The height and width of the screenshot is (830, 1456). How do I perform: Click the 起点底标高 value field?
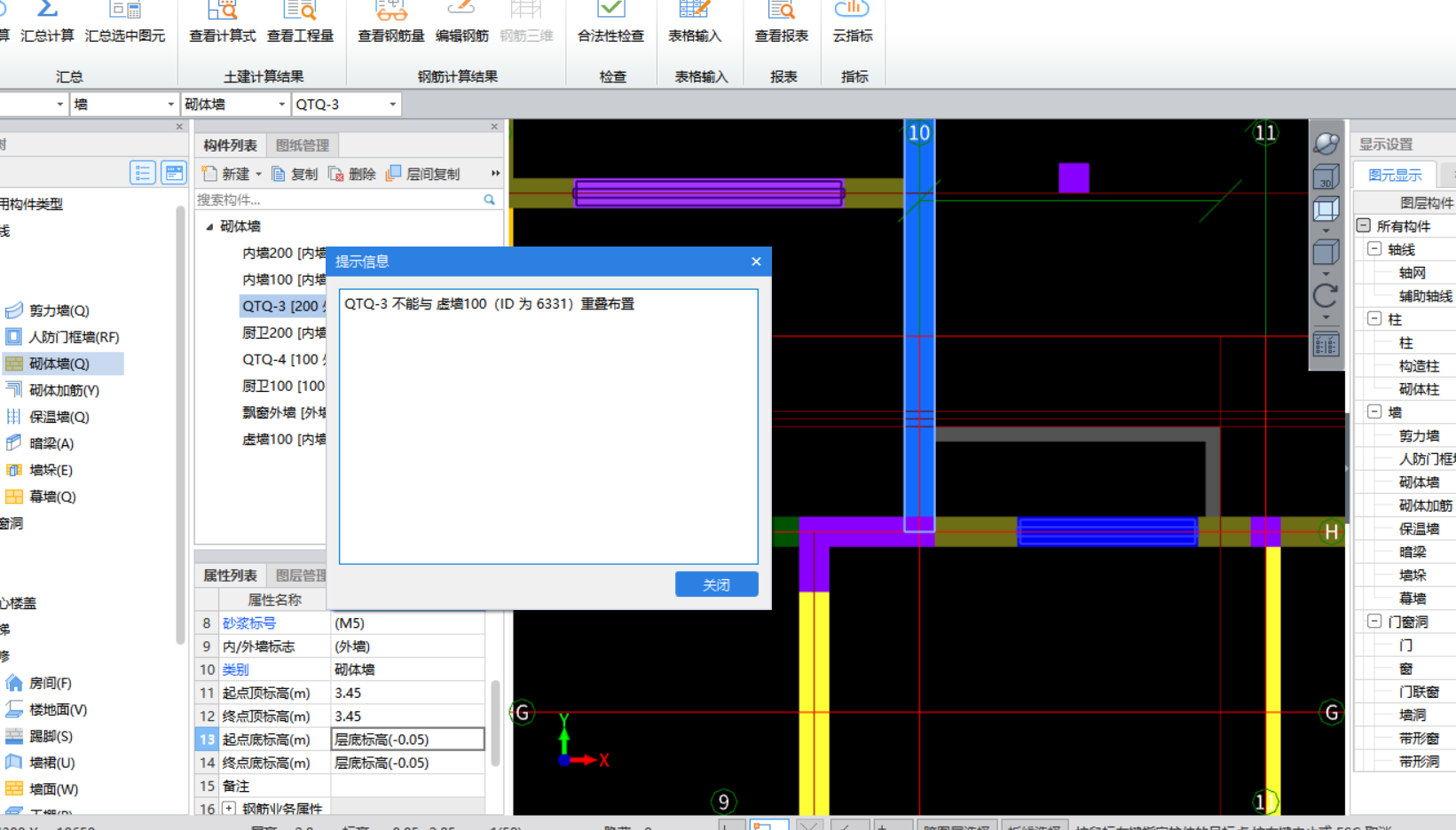(x=408, y=740)
